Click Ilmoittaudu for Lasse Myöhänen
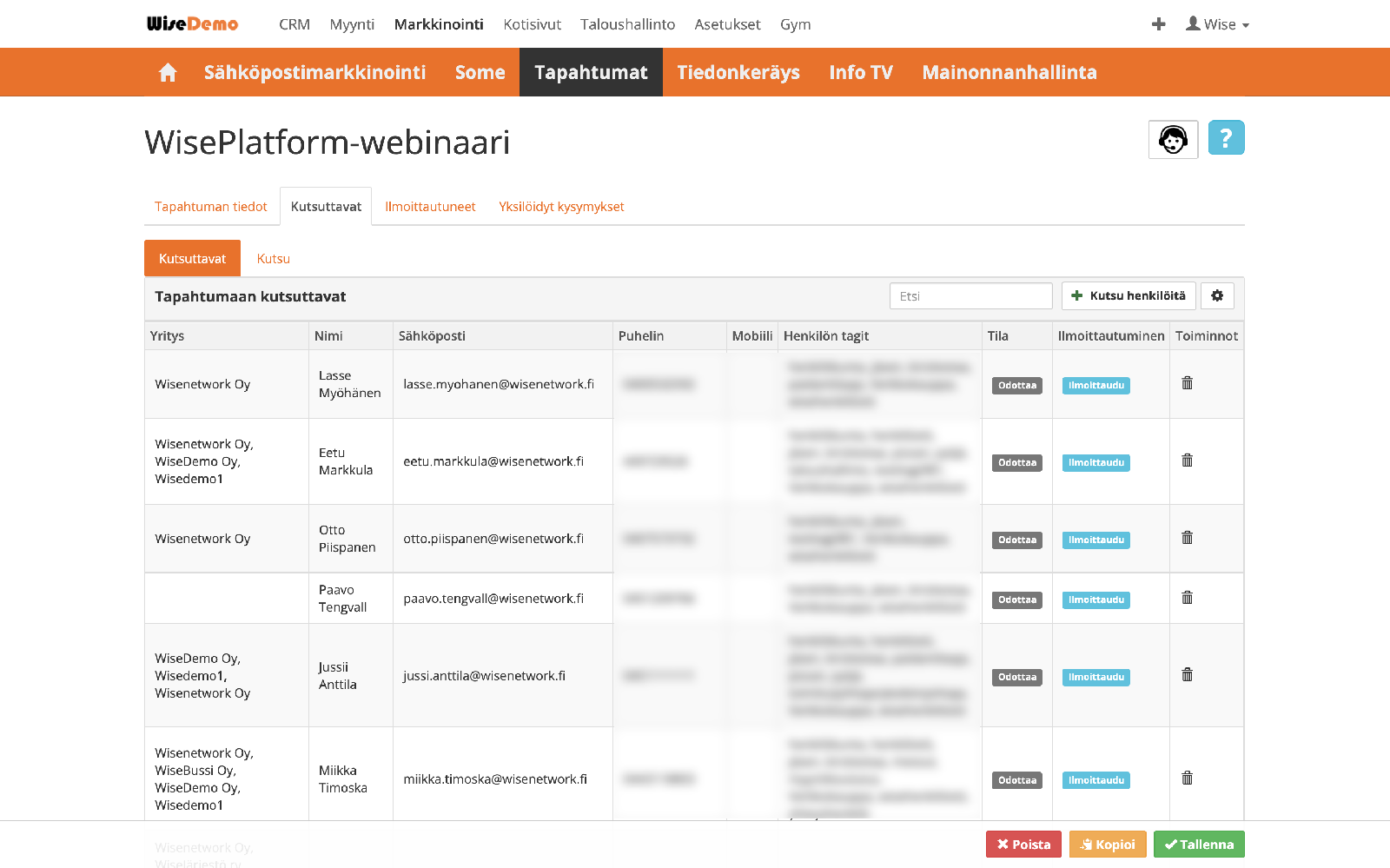This screenshot has height=868, width=1390. (x=1096, y=385)
